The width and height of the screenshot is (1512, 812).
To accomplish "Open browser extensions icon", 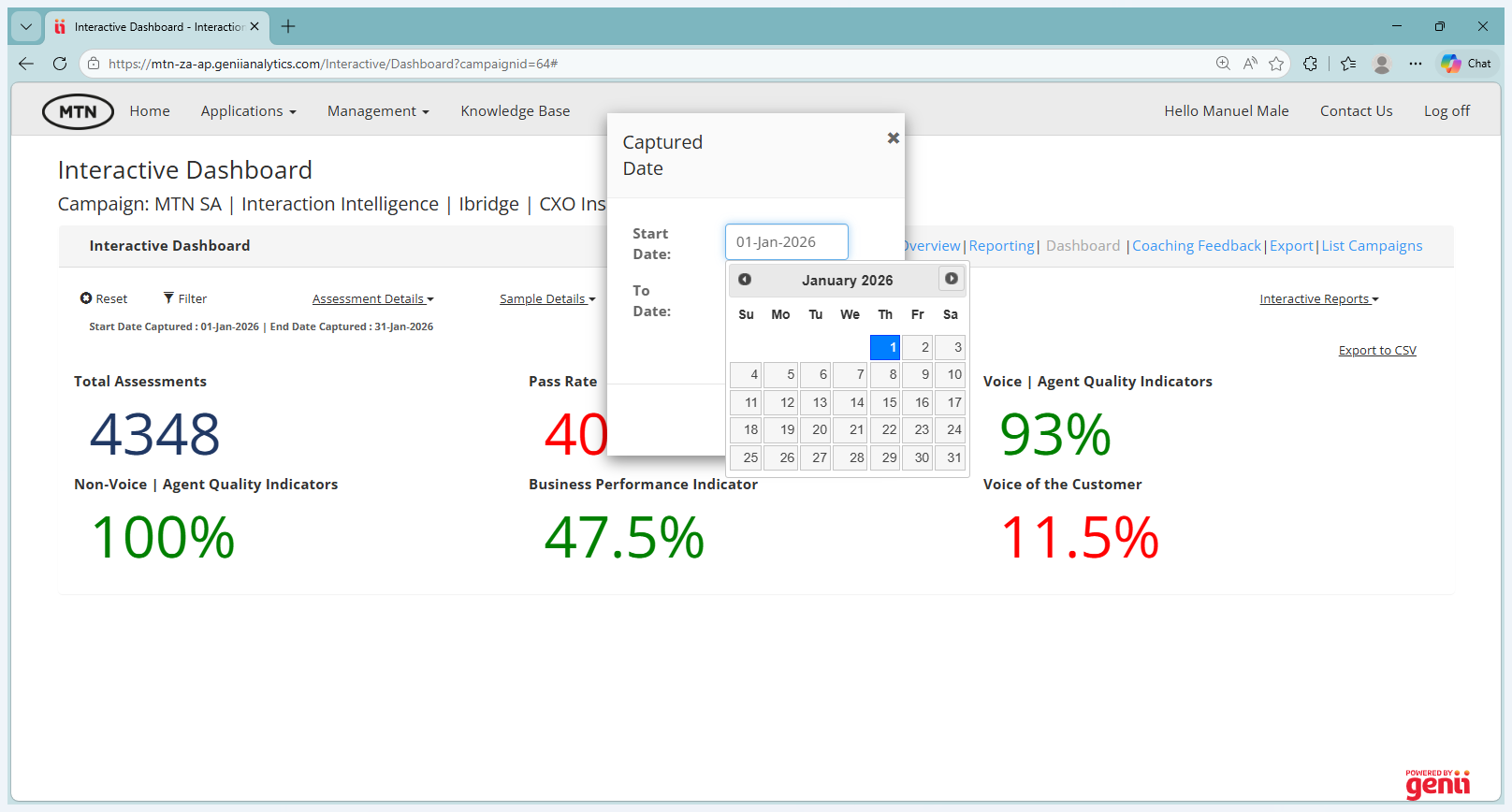I will tap(1310, 64).
